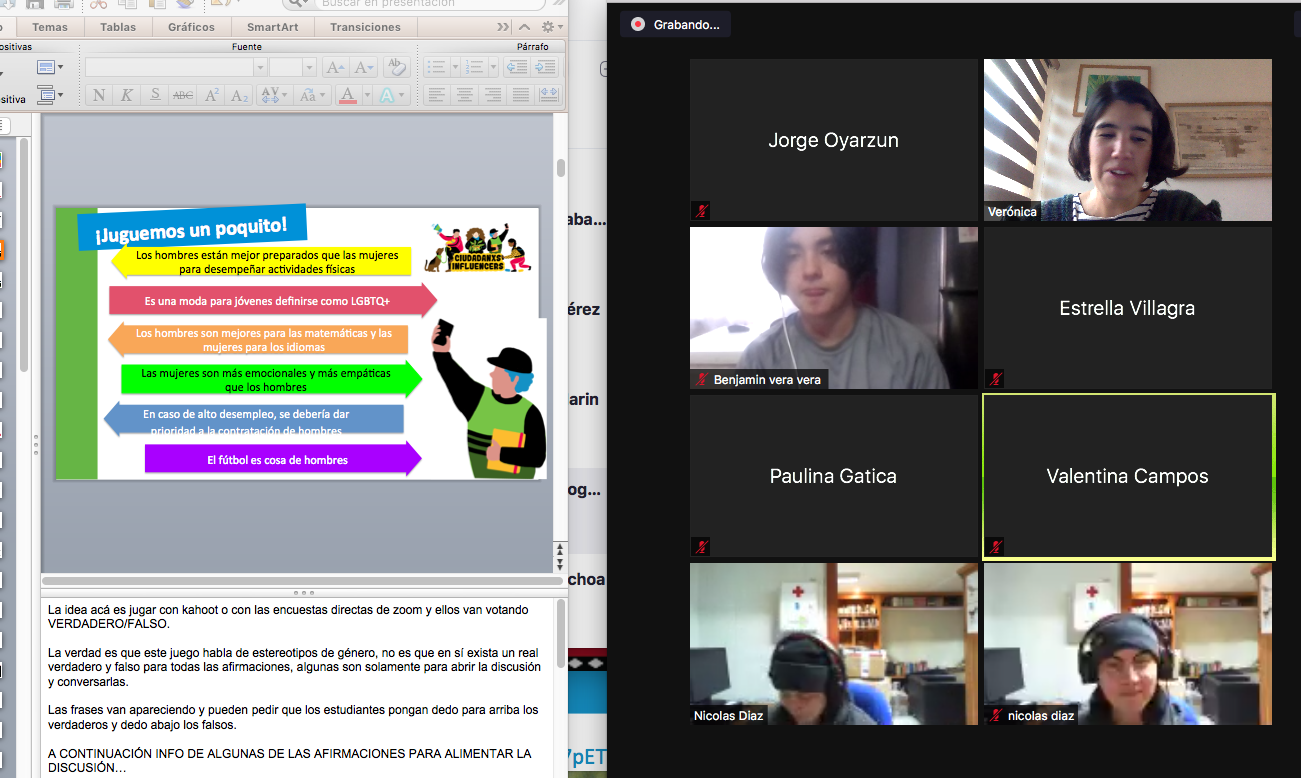Viewport: 1301px width, 778px height.
Task: Open the font name dropdown
Action: coord(260,68)
